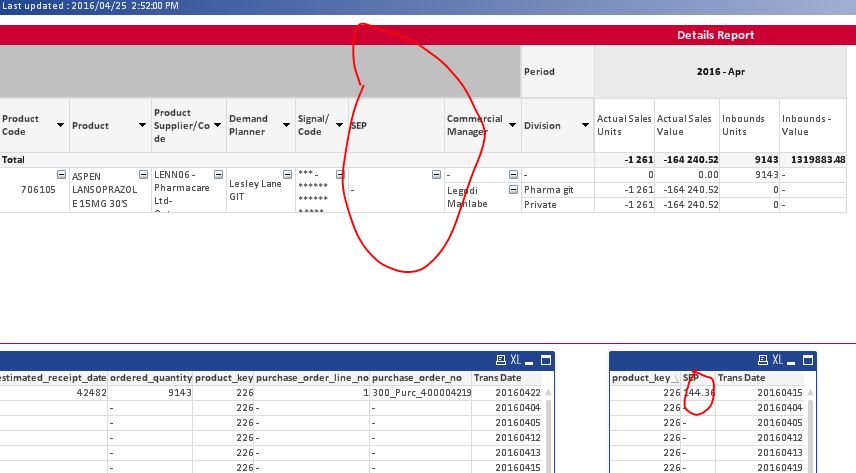Sort by ordered_quantity column header
856x473 pixels.
pyautogui.click(x=151, y=378)
